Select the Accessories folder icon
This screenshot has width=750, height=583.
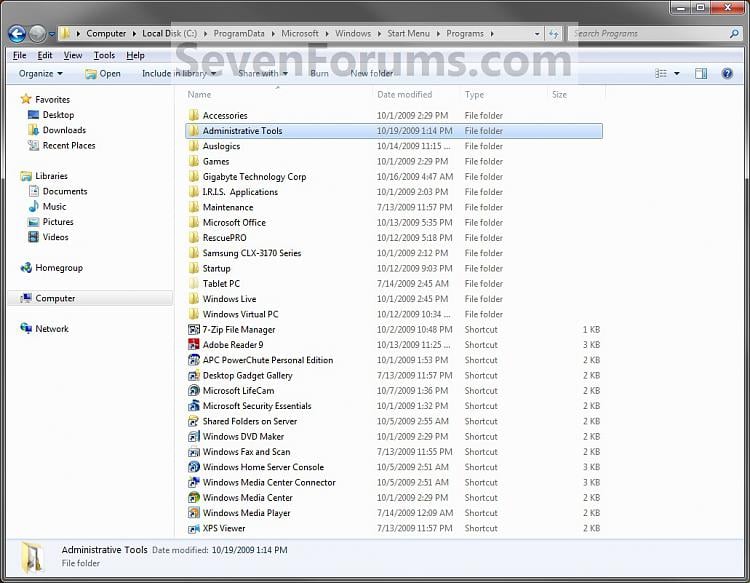coord(194,115)
